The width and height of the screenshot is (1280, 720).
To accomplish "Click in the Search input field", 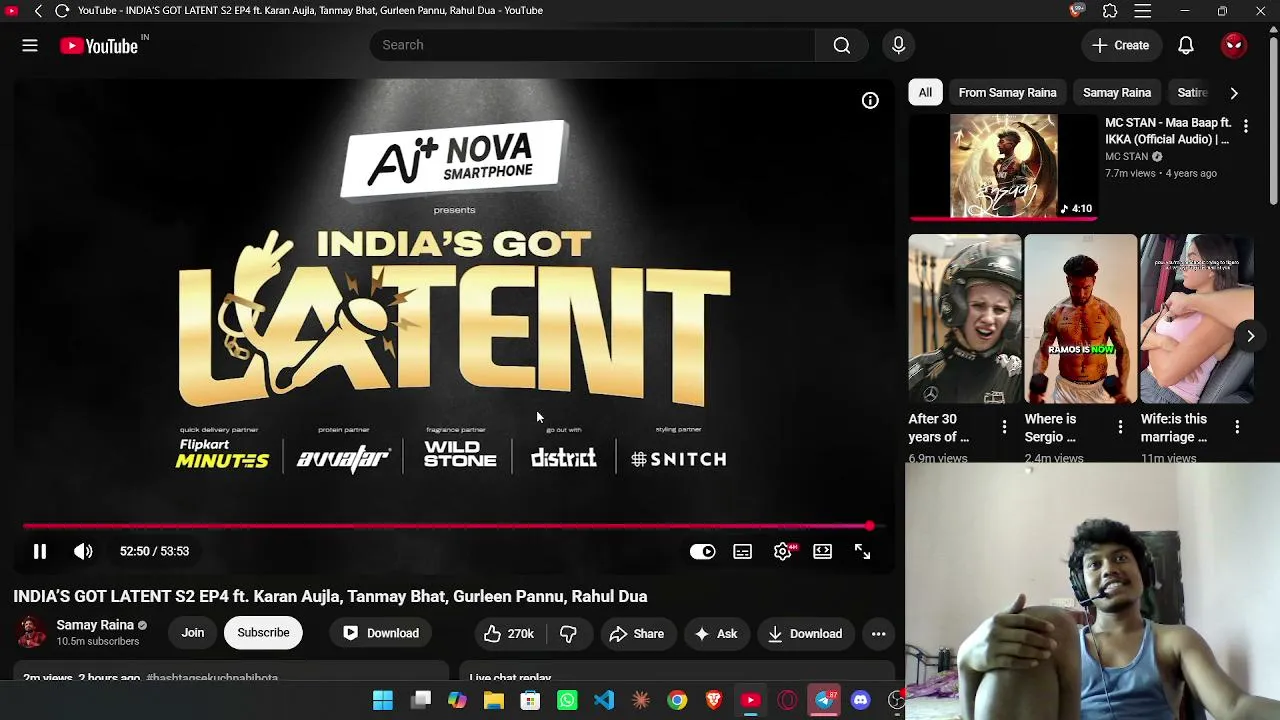I will 593,45.
